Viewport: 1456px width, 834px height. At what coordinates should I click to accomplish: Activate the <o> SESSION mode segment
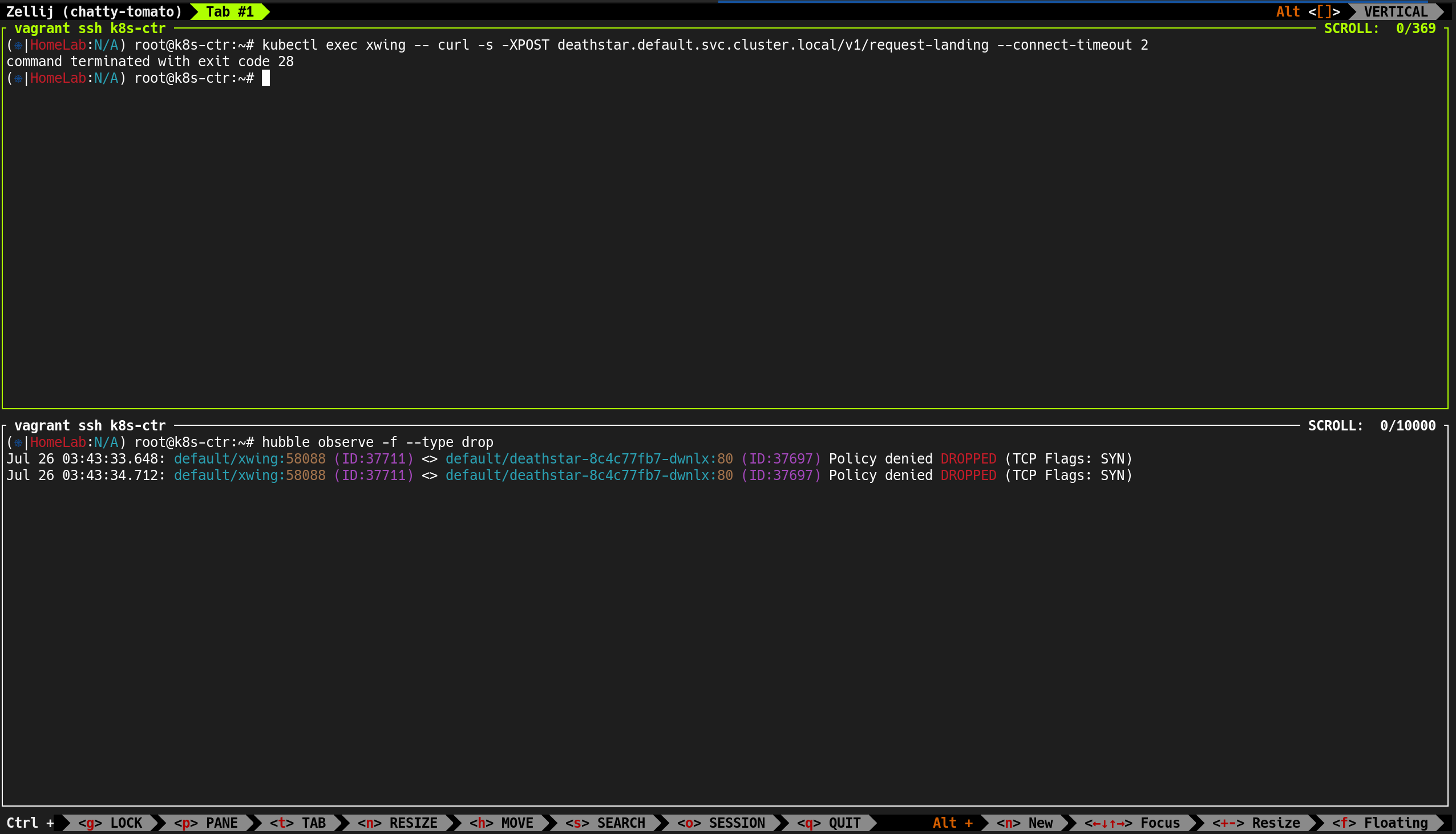point(721,823)
